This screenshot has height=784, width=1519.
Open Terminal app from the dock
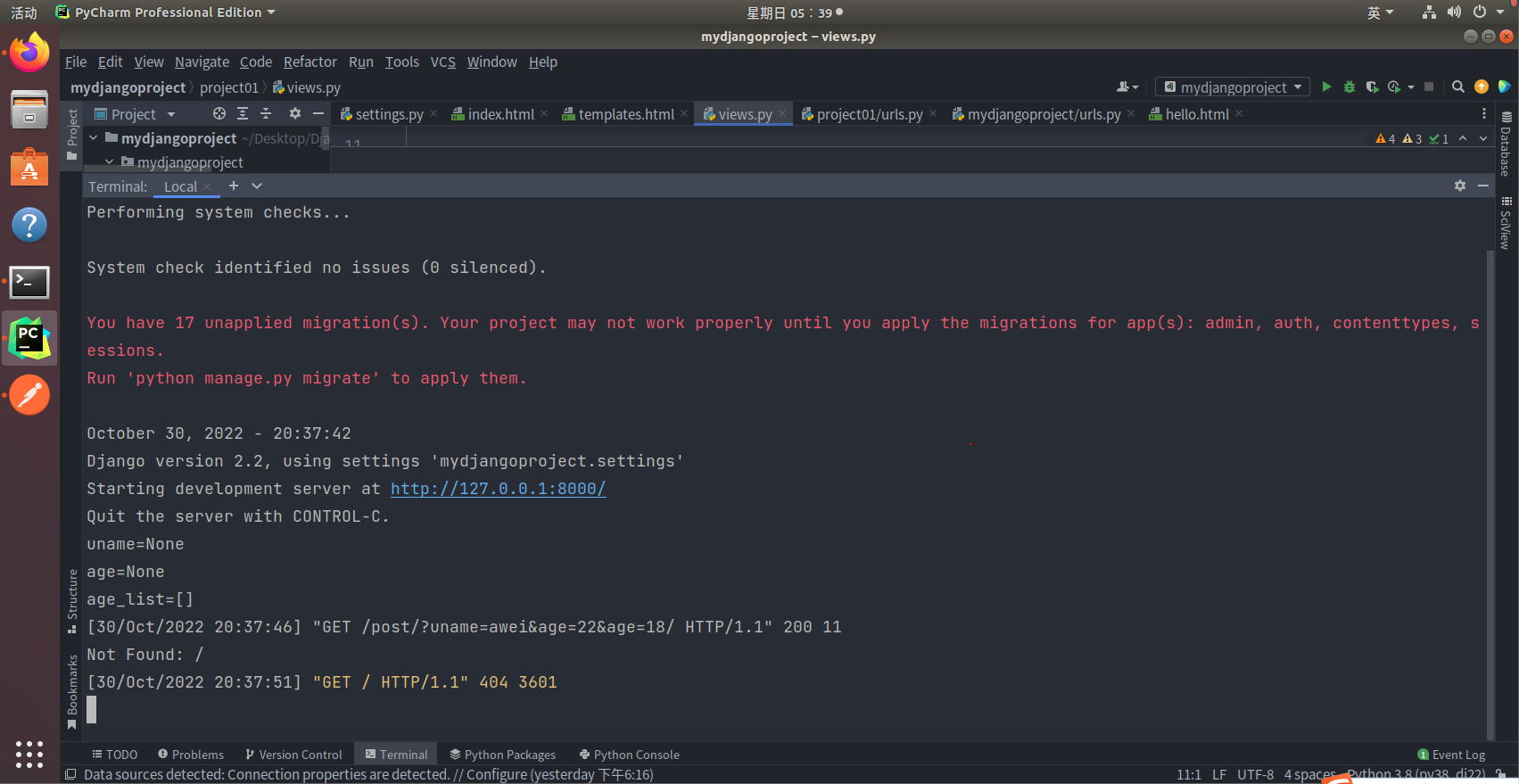[29, 282]
